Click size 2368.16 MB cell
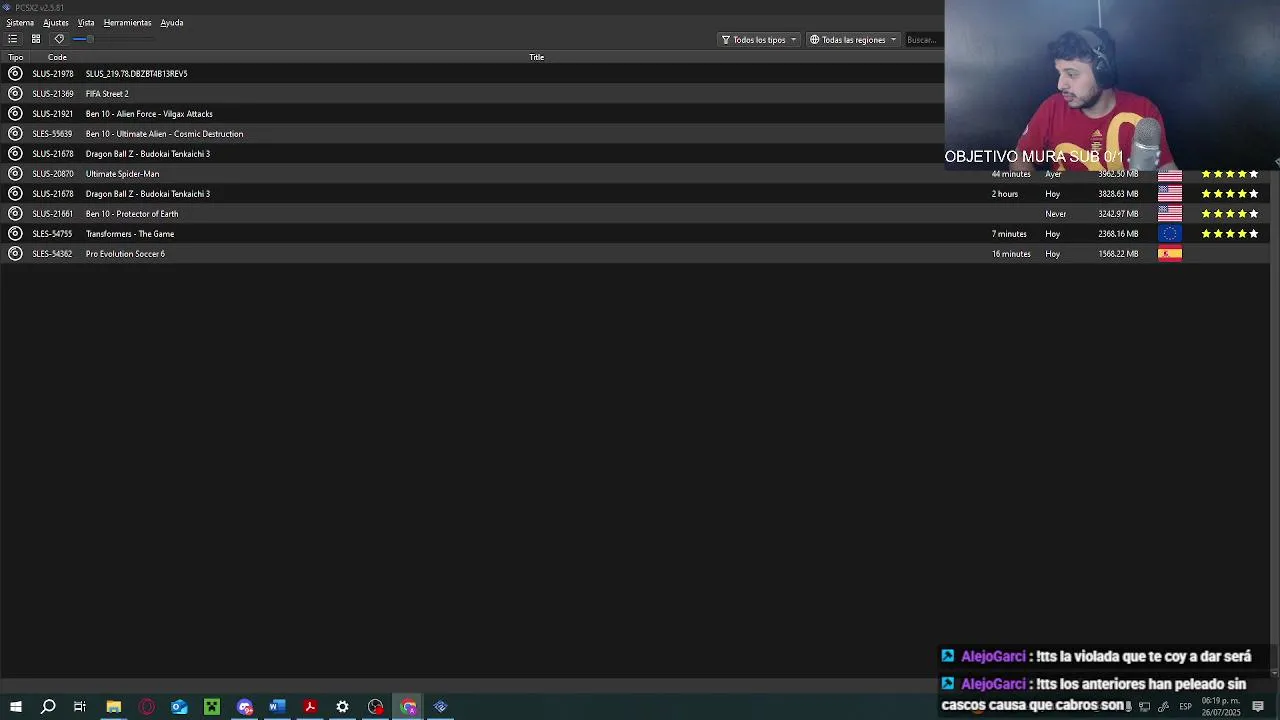This screenshot has height=720, width=1280. coord(1118,234)
